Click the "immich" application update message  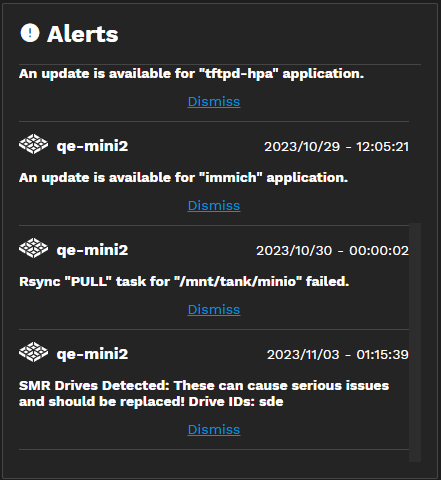click(x=183, y=178)
